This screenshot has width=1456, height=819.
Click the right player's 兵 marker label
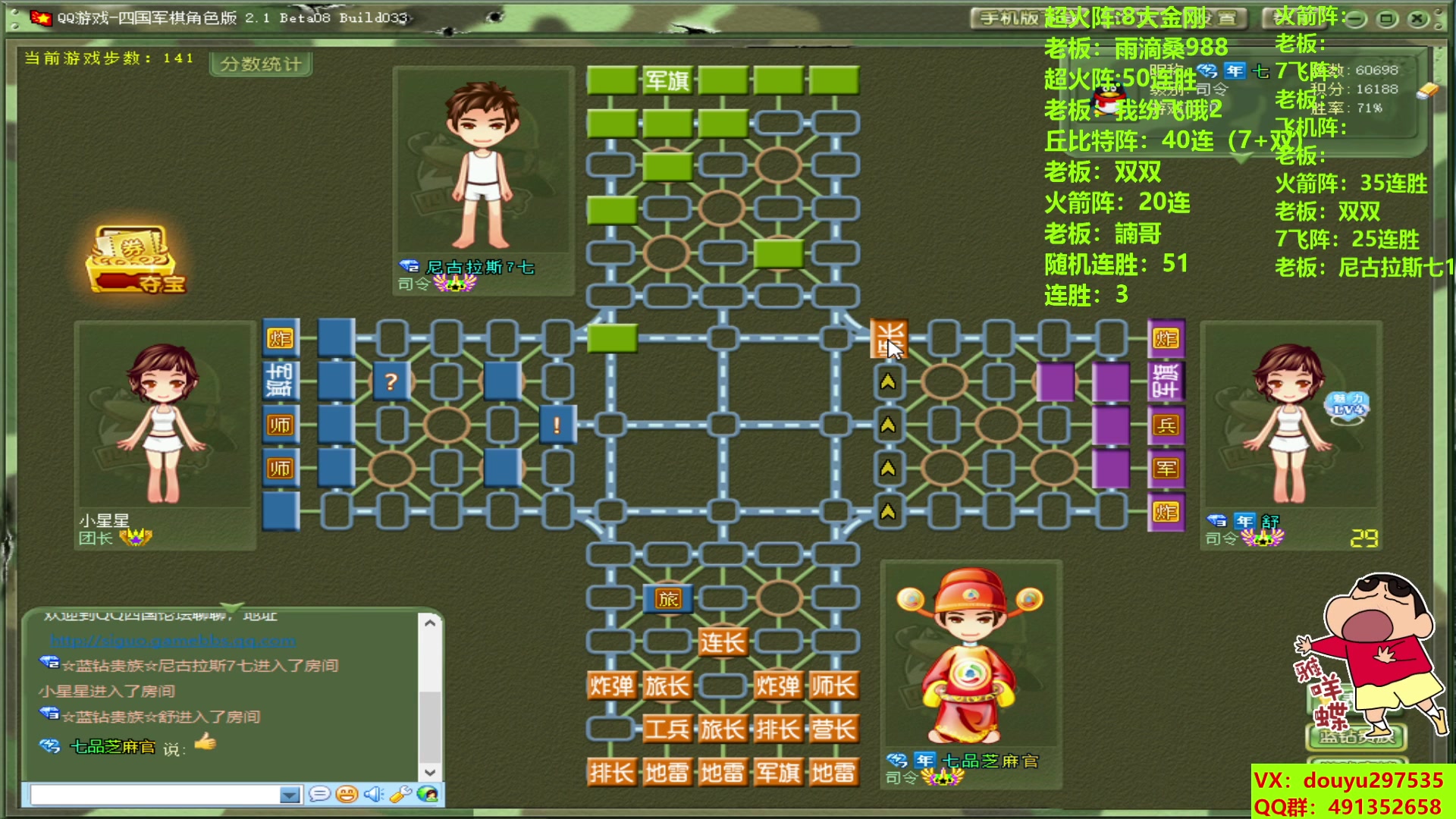point(1166,425)
